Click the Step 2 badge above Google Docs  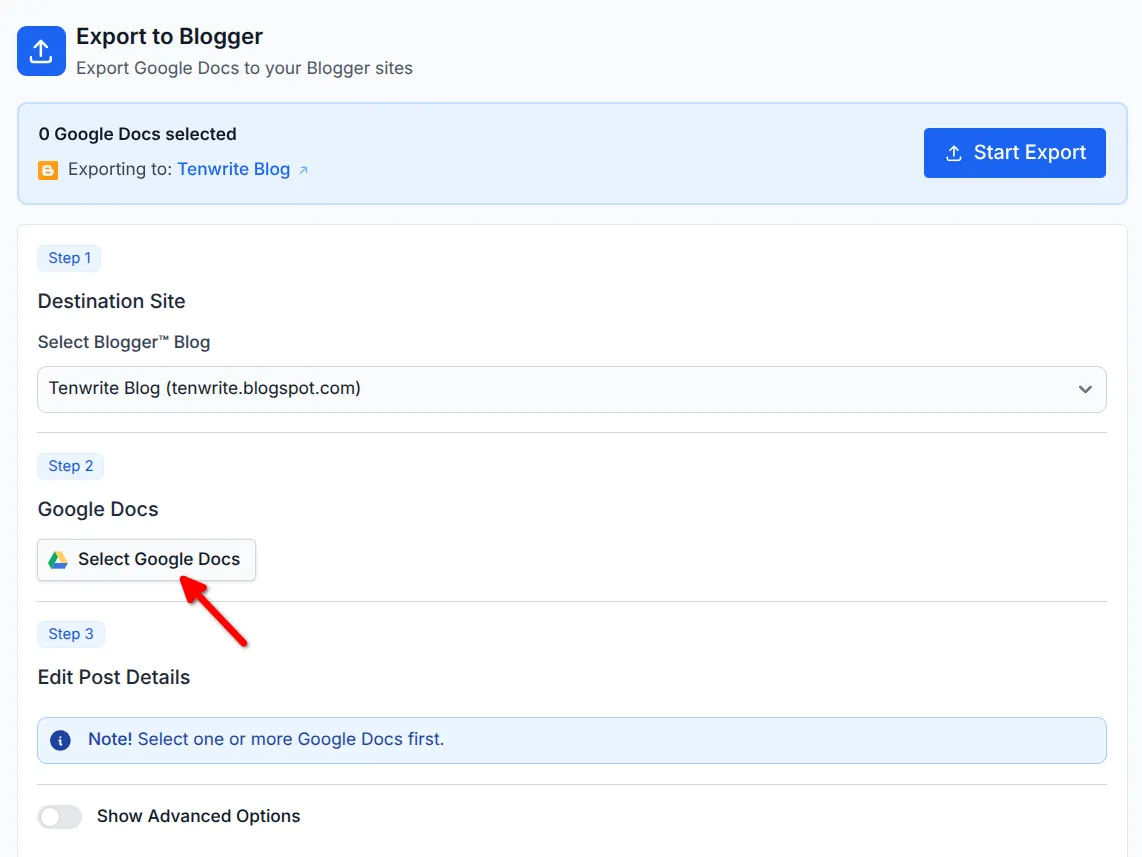point(70,465)
